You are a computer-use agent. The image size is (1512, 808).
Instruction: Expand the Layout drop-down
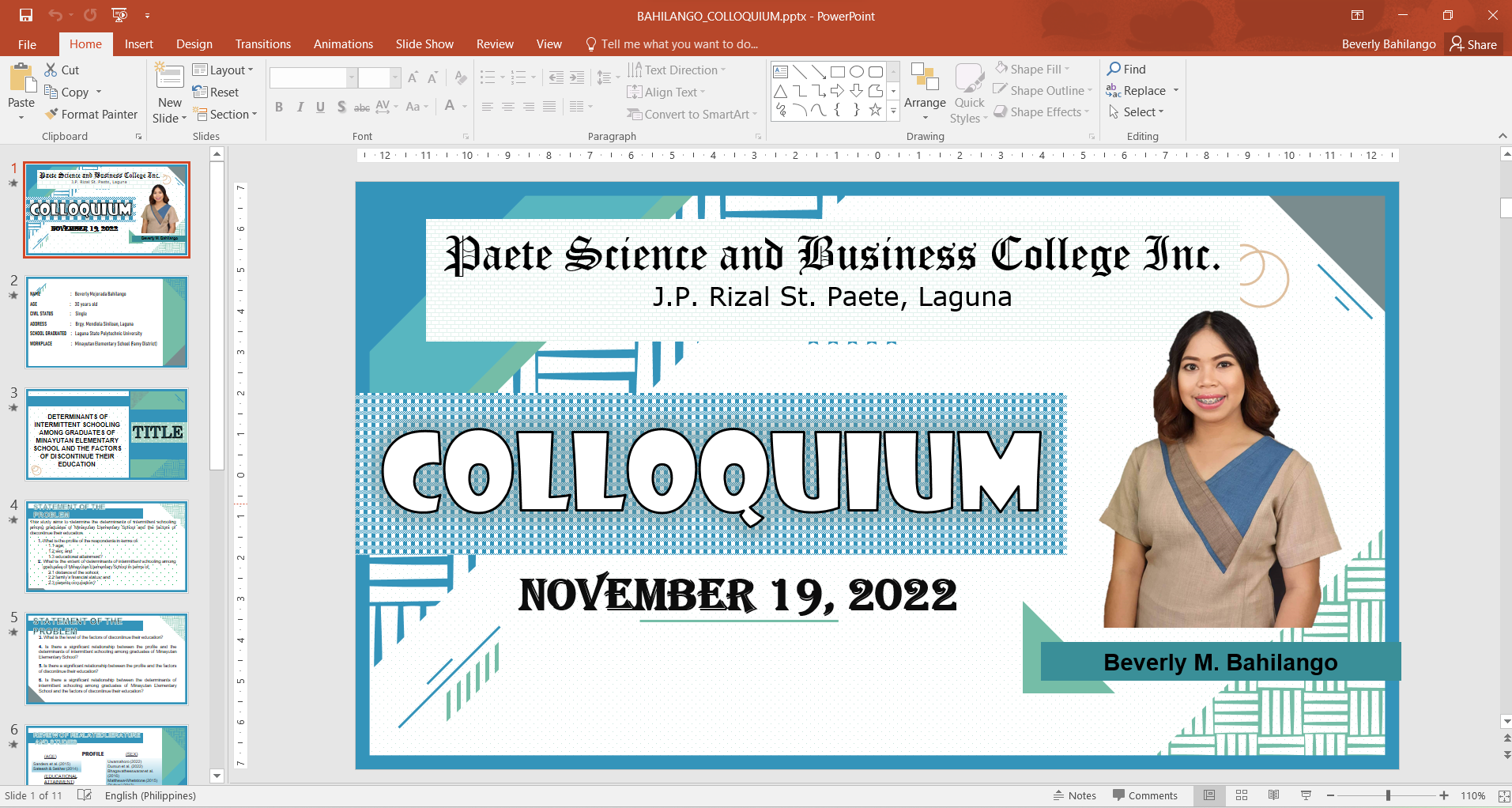pos(223,70)
